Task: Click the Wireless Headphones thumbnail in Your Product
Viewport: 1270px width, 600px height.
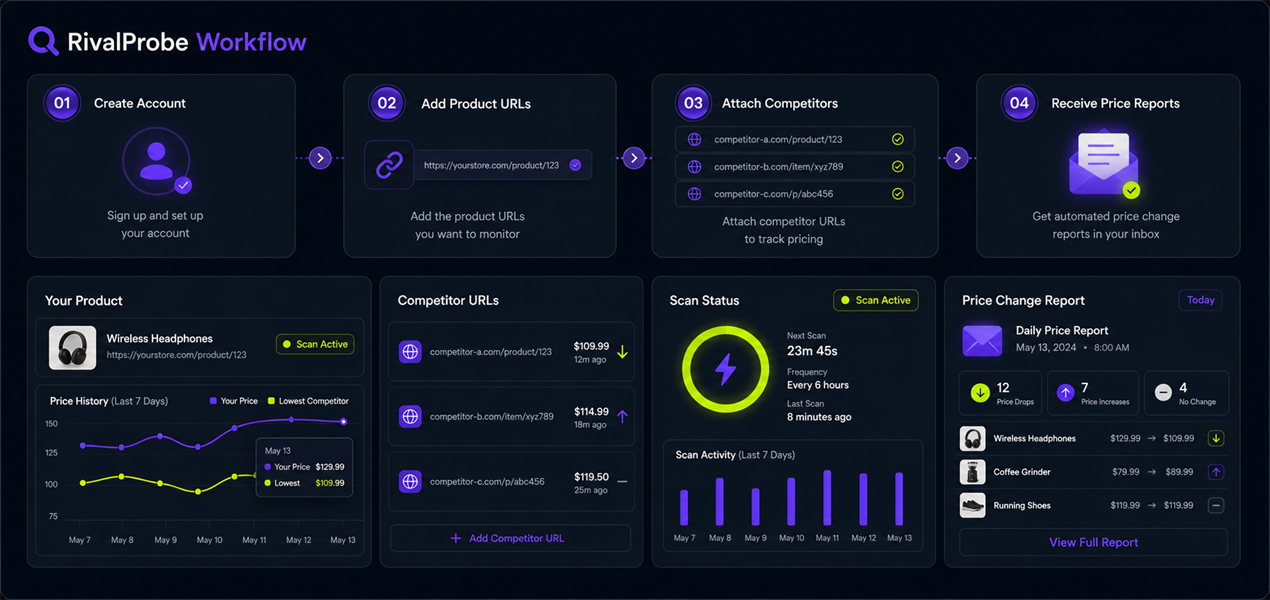Action: [x=73, y=348]
